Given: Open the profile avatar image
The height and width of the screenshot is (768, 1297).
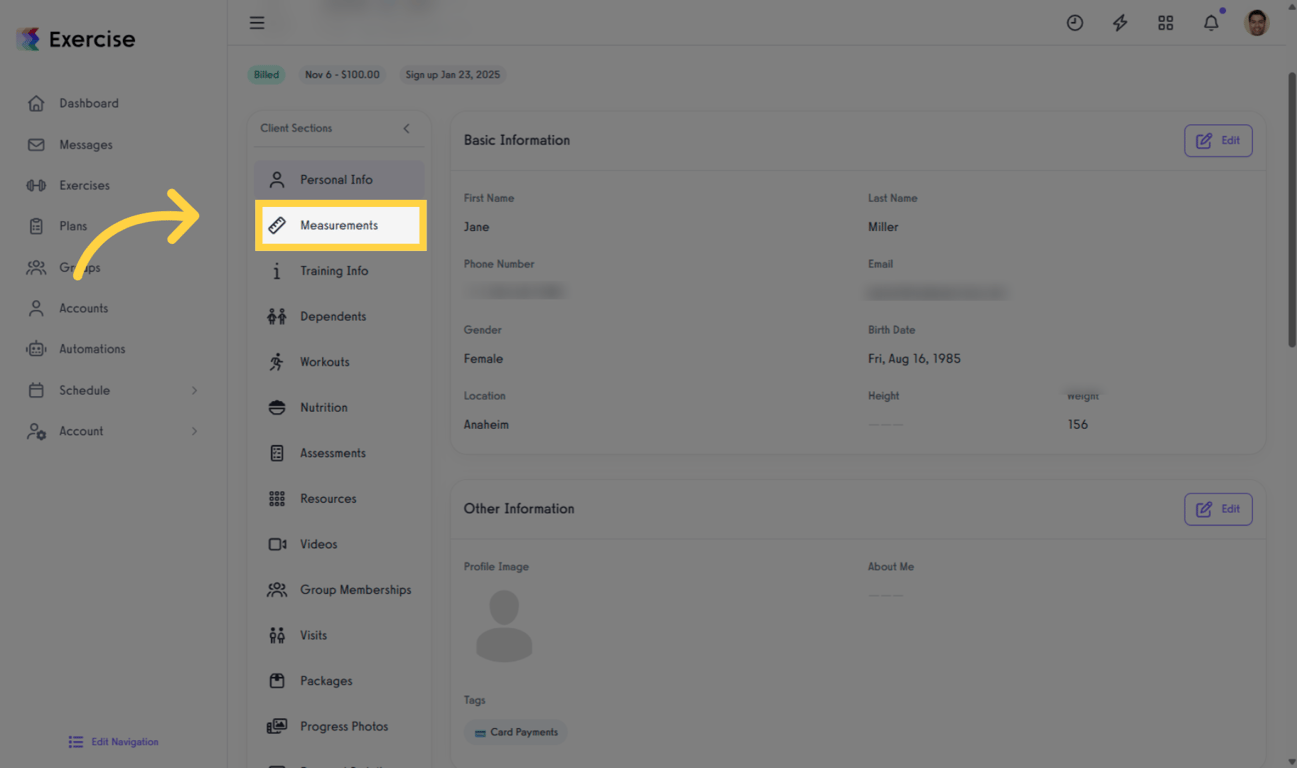Looking at the screenshot, I should click(1256, 22).
